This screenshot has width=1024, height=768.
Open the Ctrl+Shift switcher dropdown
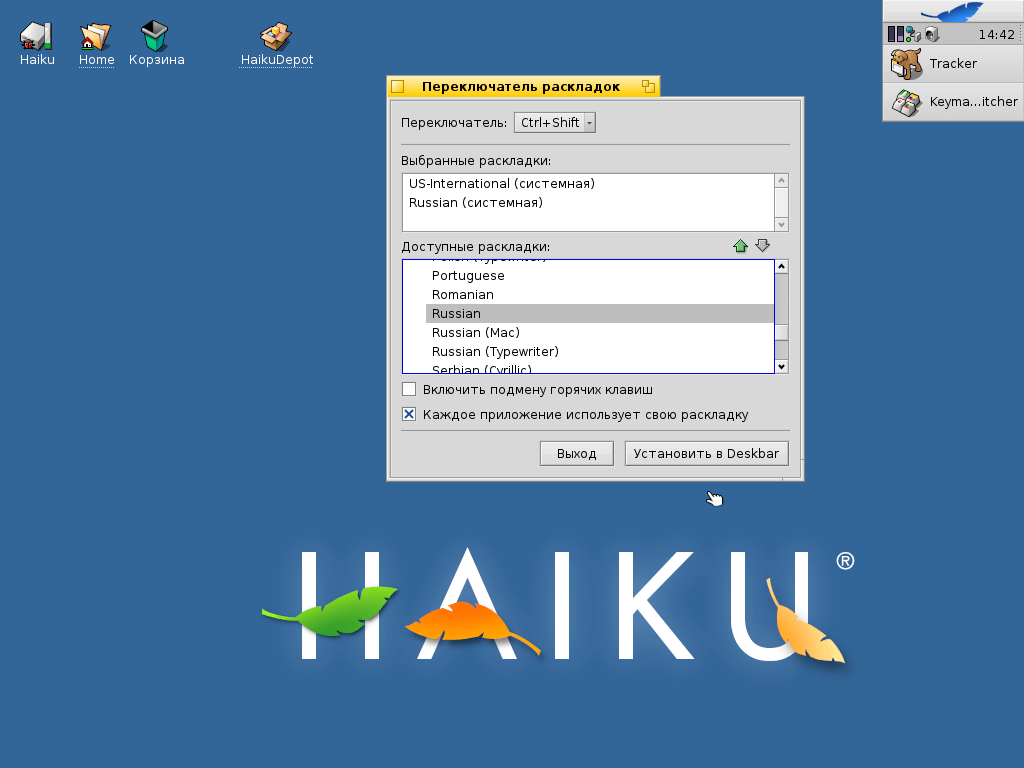point(554,123)
